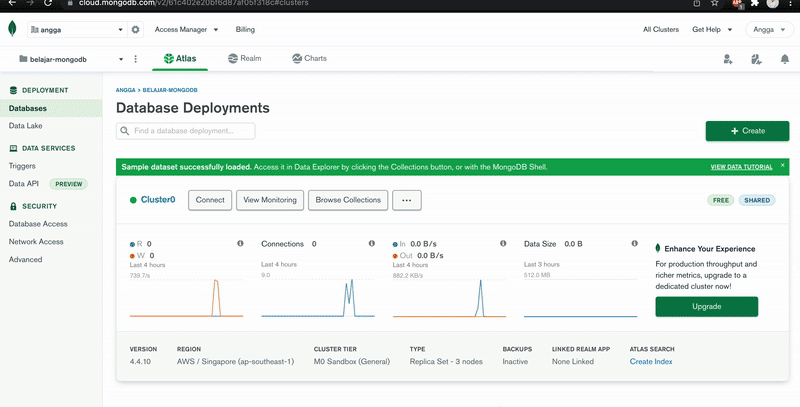Click the ANGGA breadcrumb link

point(126,90)
